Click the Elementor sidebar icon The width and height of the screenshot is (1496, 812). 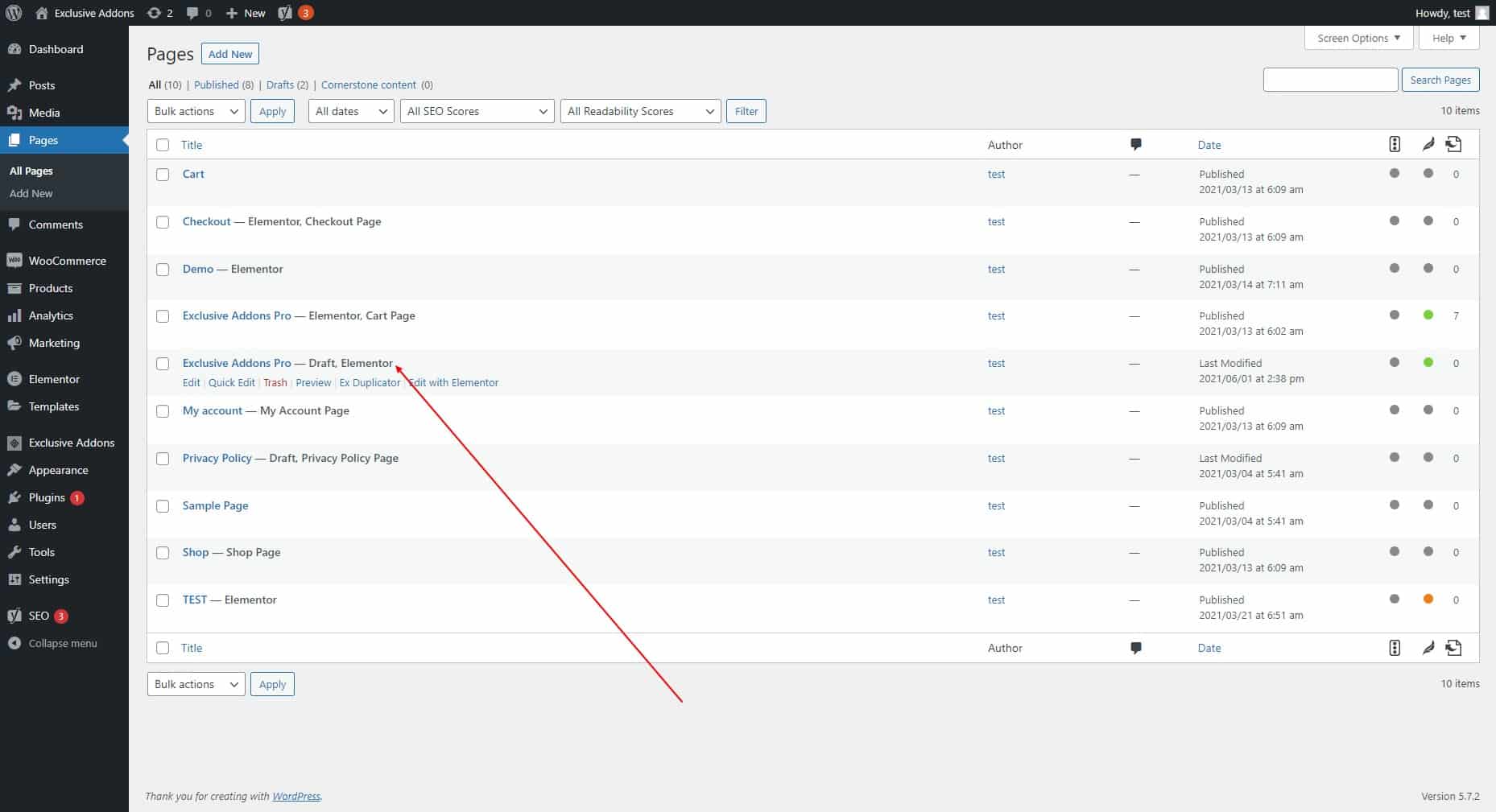14,379
